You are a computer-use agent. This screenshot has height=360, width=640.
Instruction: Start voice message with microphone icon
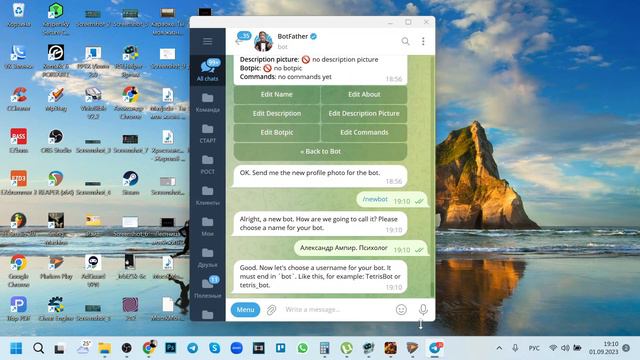[423, 310]
